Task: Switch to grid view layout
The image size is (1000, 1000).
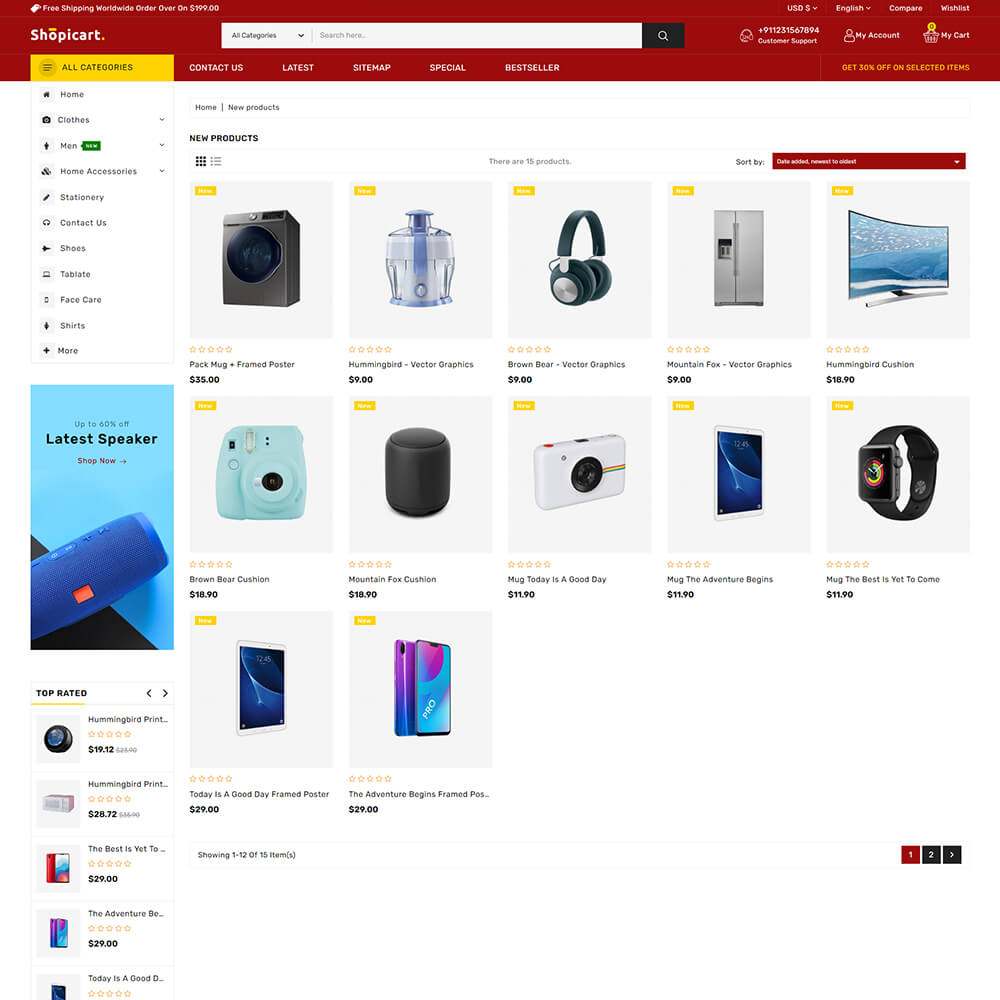Action: [201, 161]
